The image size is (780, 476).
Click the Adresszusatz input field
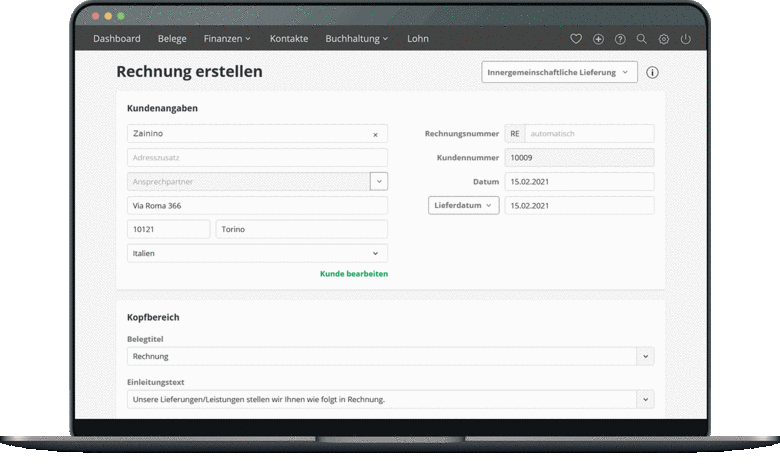click(x=257, y=158)
